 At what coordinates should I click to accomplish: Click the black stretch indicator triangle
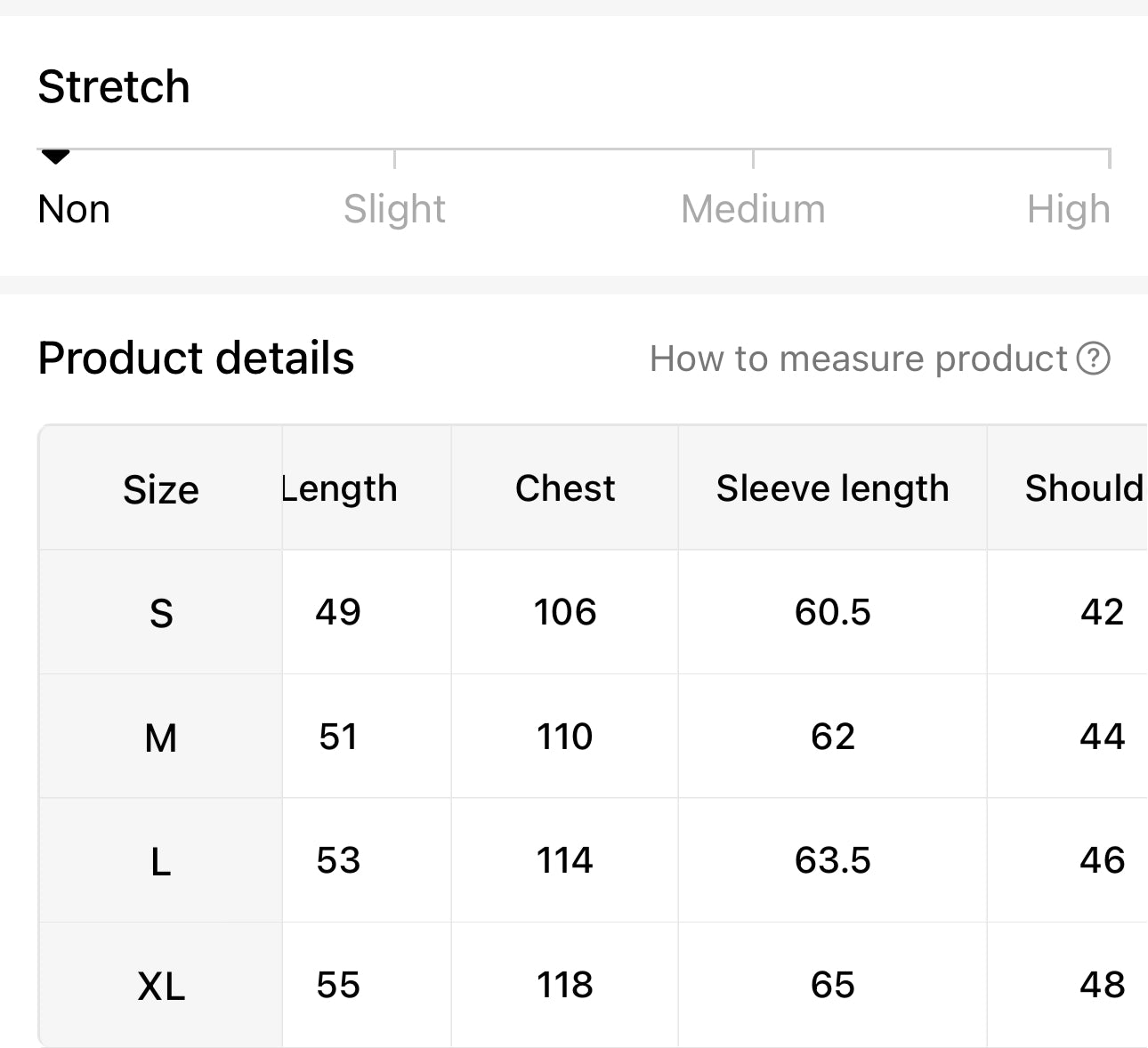[x=55, y=157]
